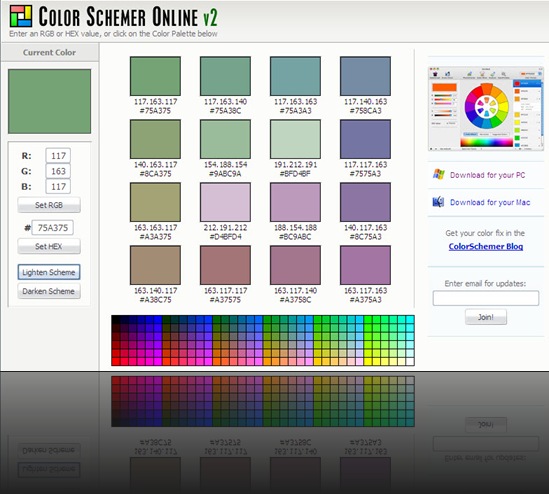This screenshot has height=494, width=549.
Task: Open the Download for your PC link
Action: [487, 175]
